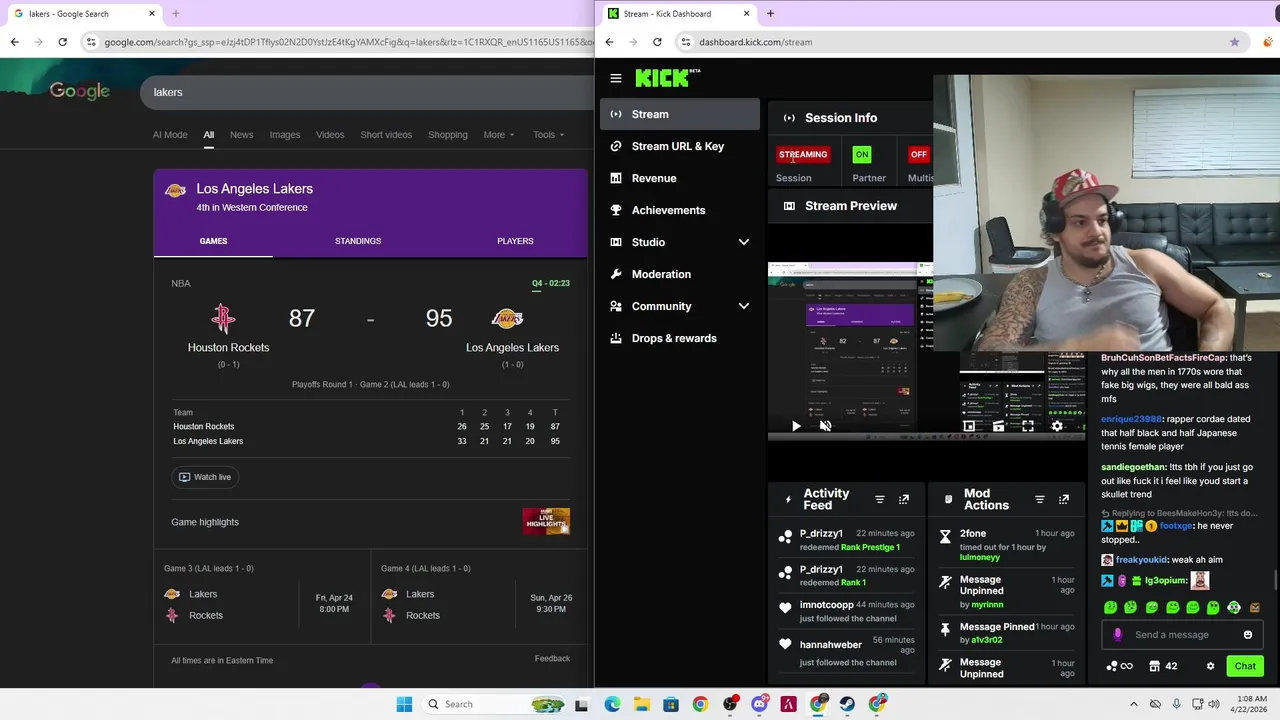This screenshot has height=720, width=1280.
Task: Click Feedback link under Lakers card
Action: coord(552,658)
